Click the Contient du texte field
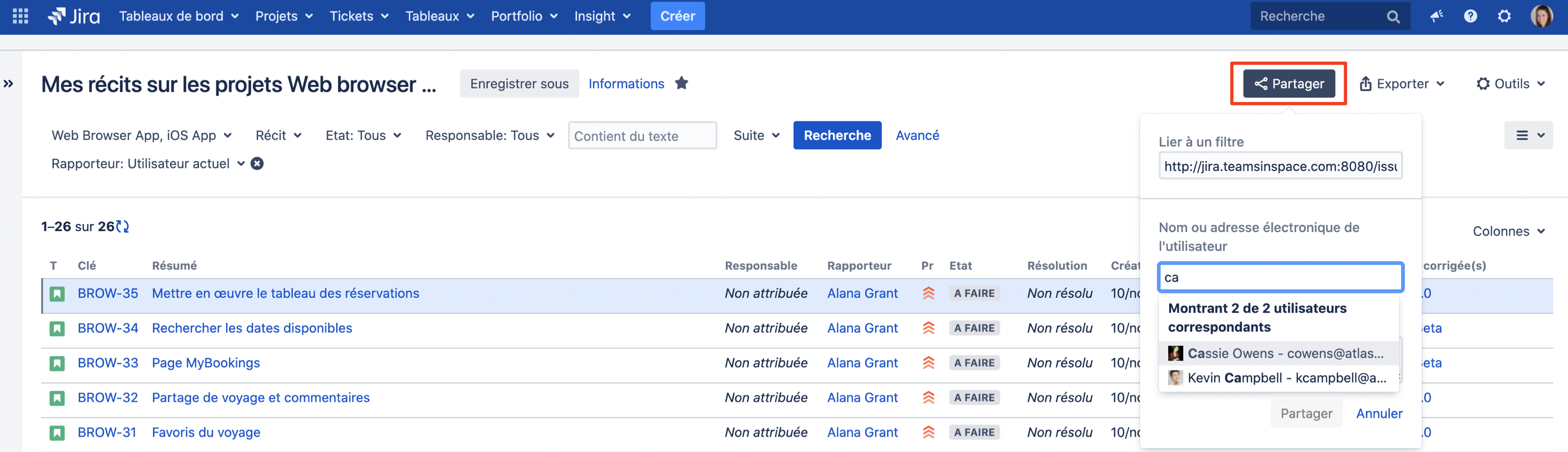The width and height of the screenshot is (1568, 452). pos(642,136)
